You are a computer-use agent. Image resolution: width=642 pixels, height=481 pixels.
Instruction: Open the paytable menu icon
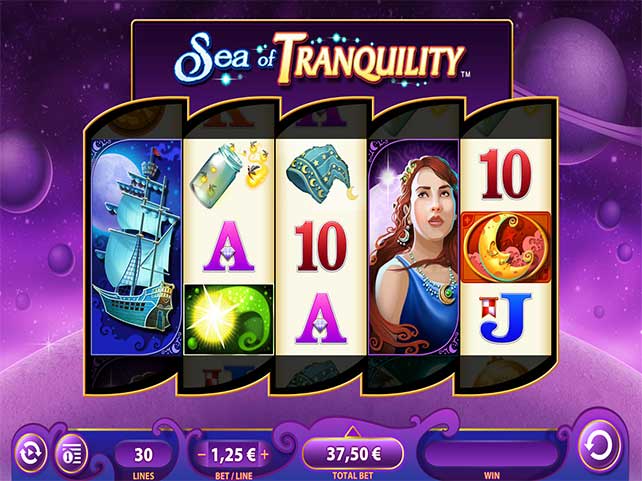click(72, 454)
